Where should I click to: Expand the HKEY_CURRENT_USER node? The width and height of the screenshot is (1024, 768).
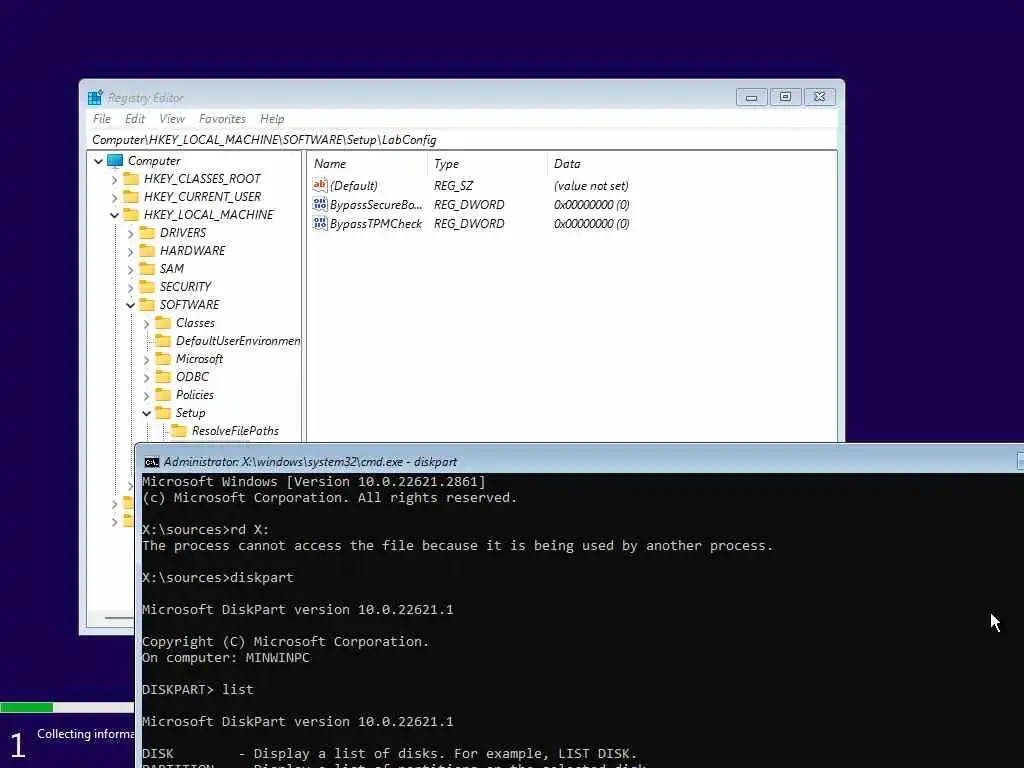[114, 197]
